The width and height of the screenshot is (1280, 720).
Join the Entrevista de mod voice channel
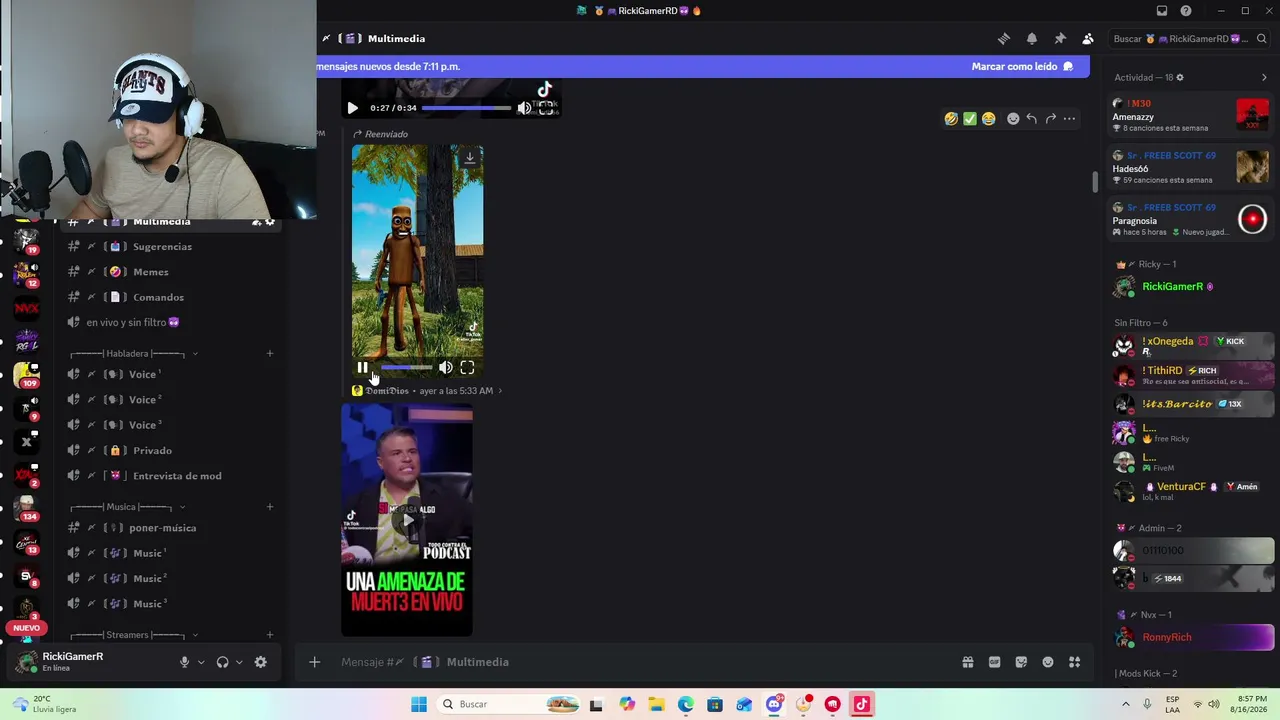click(177, 476)
